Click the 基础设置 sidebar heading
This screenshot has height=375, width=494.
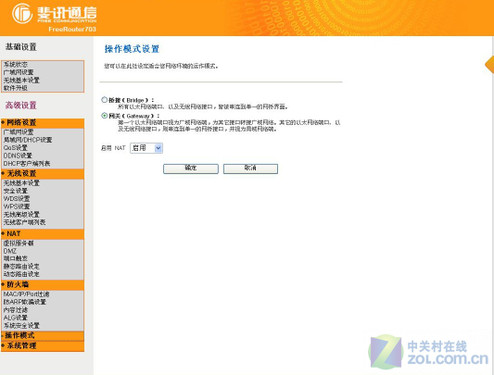[21, 47]
